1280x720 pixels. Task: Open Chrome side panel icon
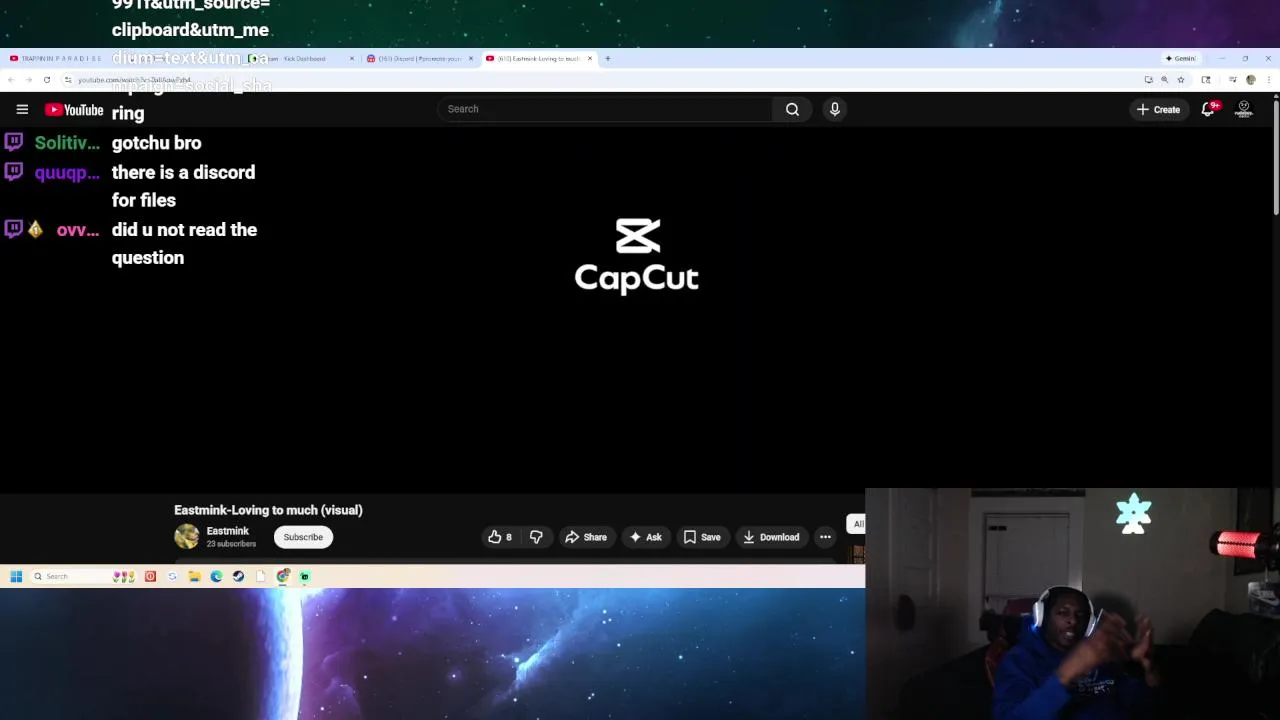coord(1206,80)
